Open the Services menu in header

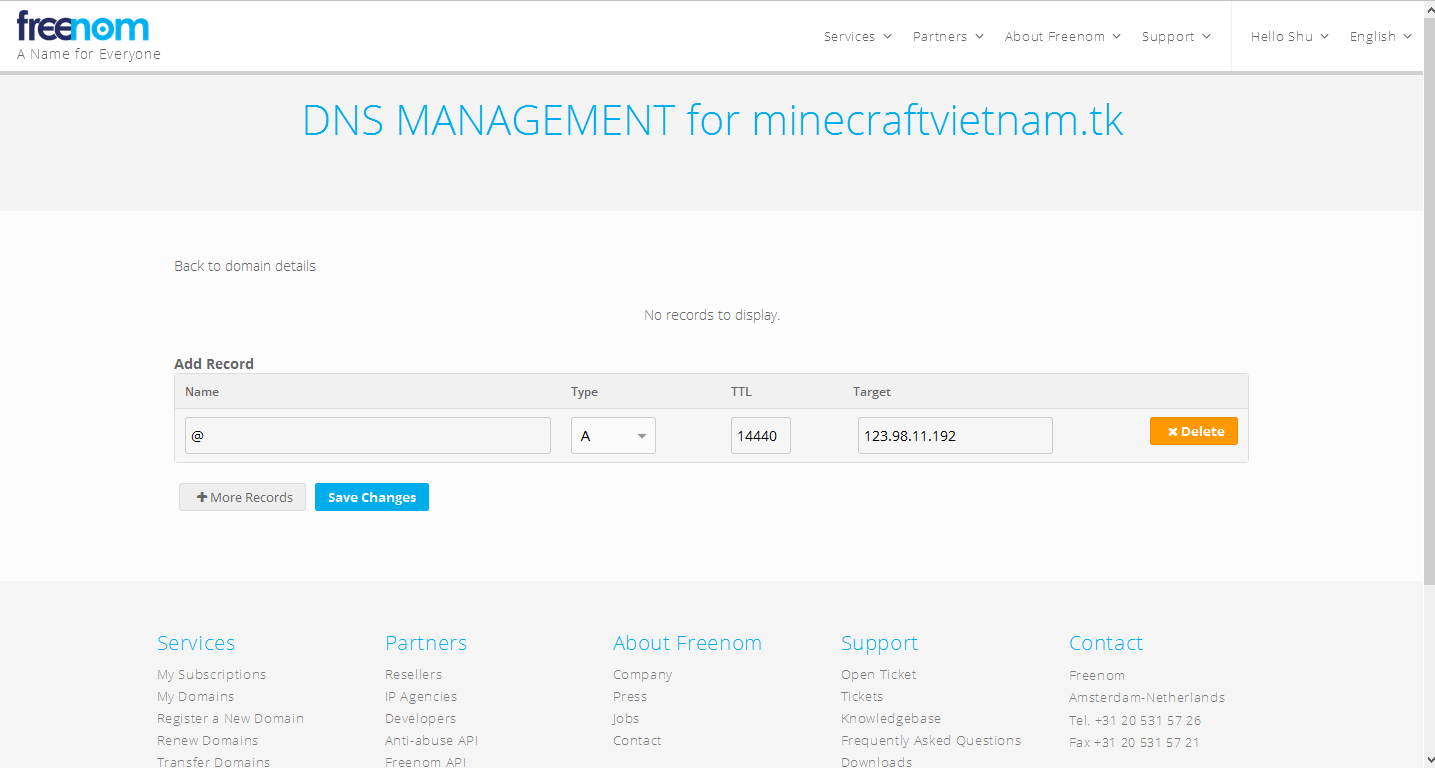tap(857, 37)
